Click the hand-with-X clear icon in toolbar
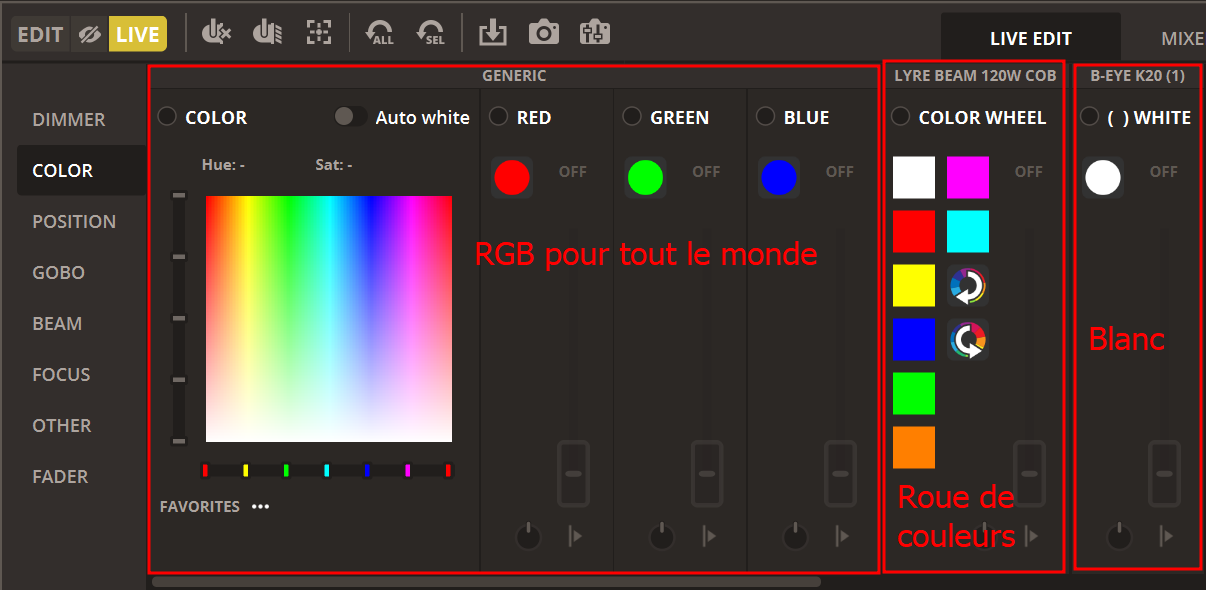 point(216,33)
